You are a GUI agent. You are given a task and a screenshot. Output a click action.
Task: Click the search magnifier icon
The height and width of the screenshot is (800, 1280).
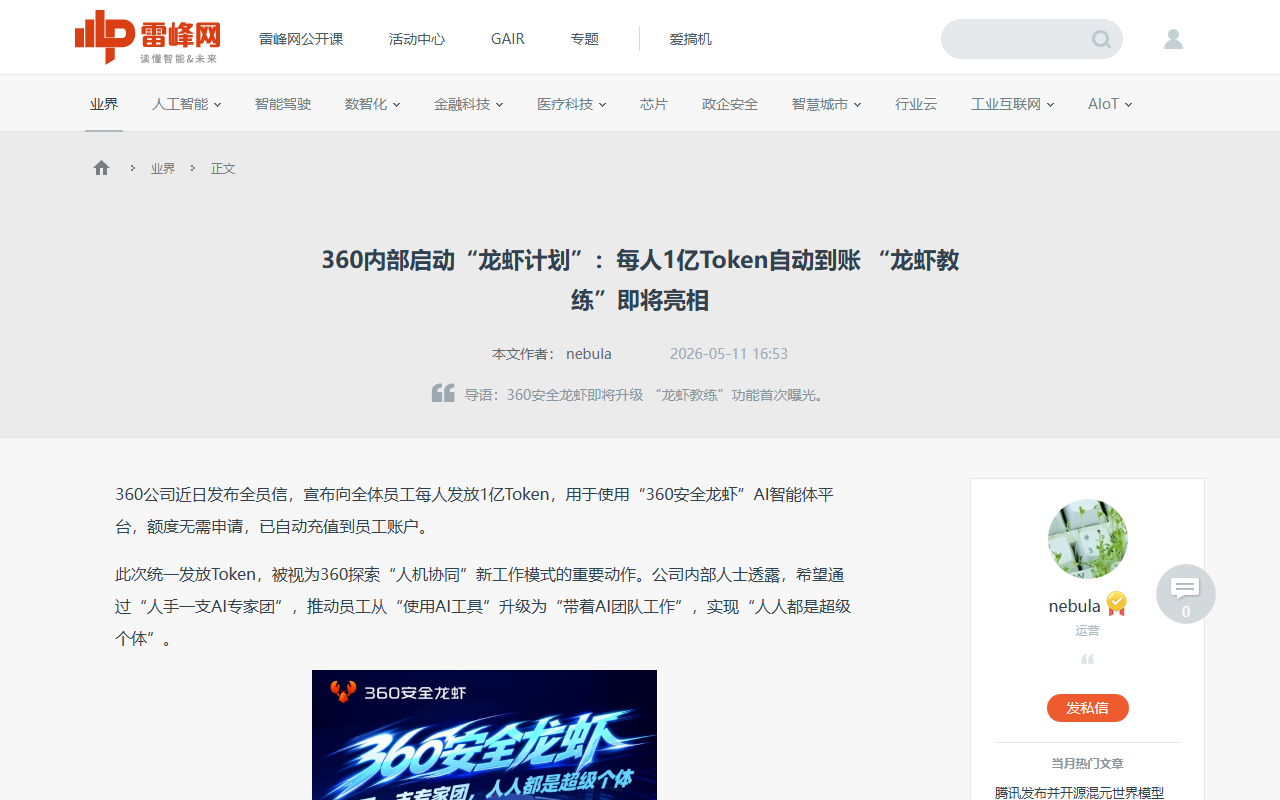1101,39
